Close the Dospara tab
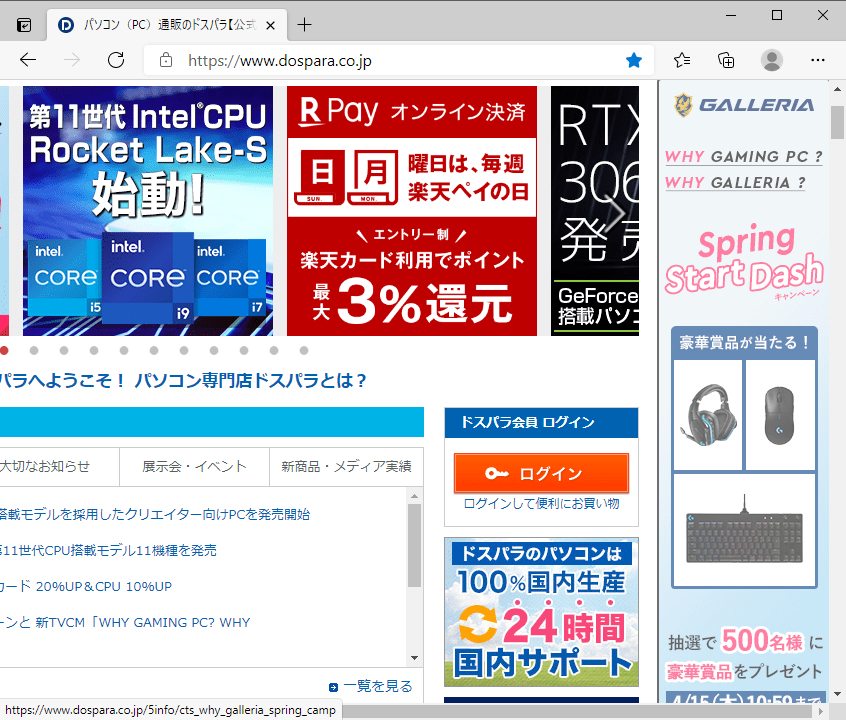This screenshot has width=846, height=720. 271,25
